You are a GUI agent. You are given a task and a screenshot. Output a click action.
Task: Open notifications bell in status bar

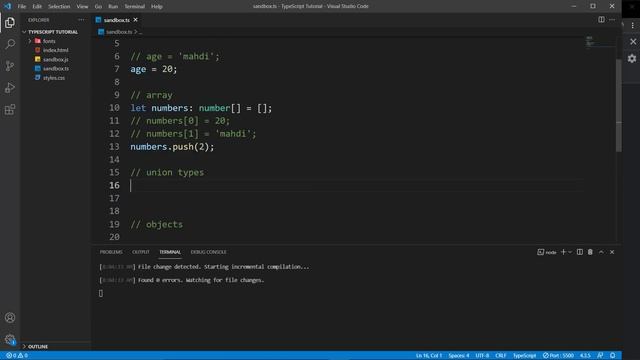click(612, 356)
